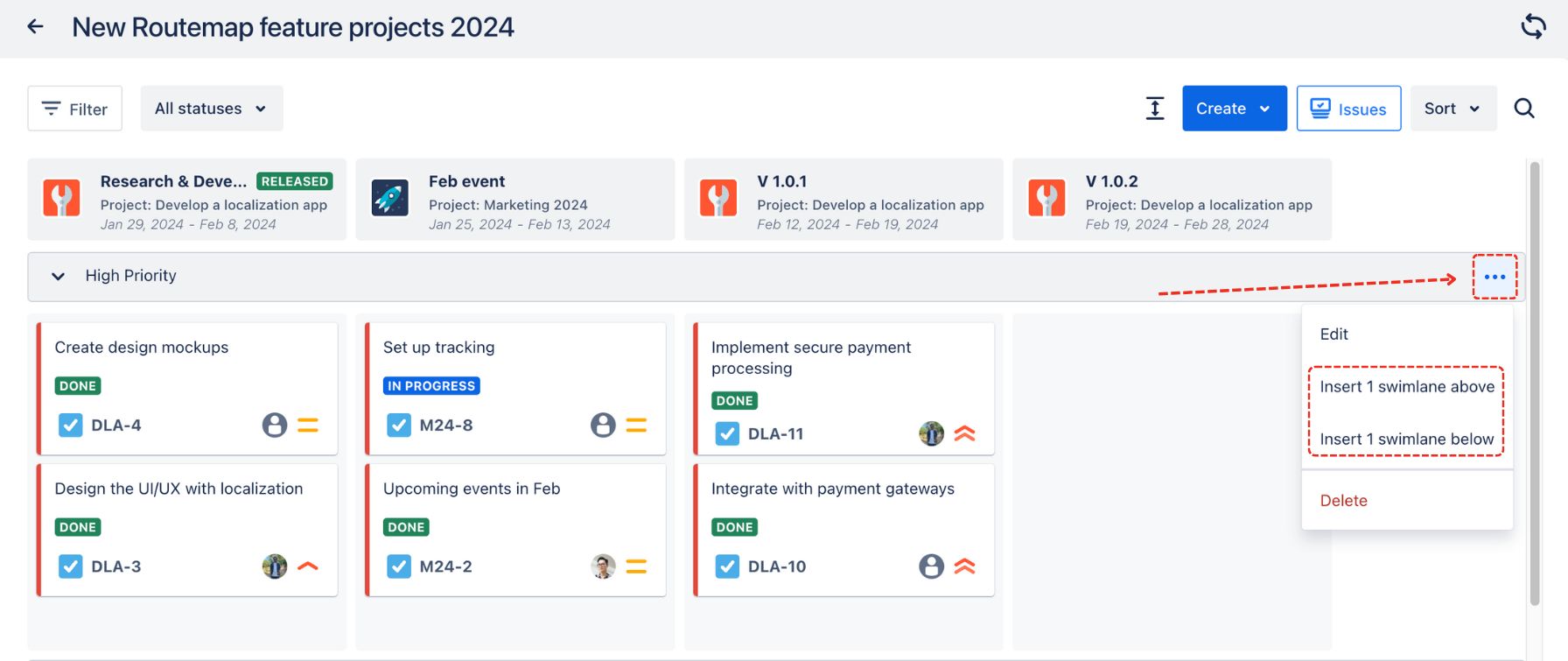Viewport: 1568px width, 661px height.
Task: Open the Issues panel button
Action: point(1348,109)
